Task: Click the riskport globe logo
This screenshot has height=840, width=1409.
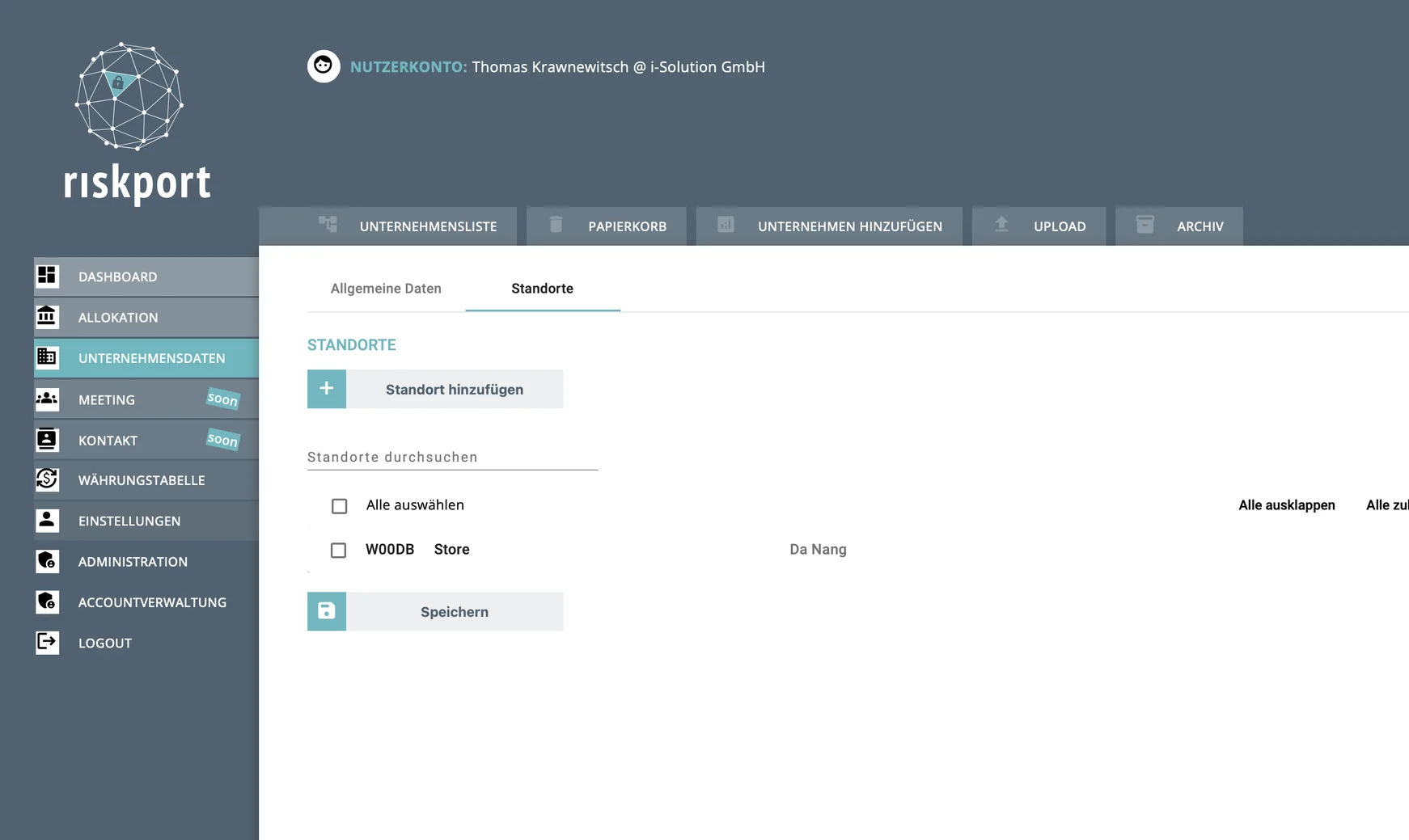Action: (x=129, y=96)
